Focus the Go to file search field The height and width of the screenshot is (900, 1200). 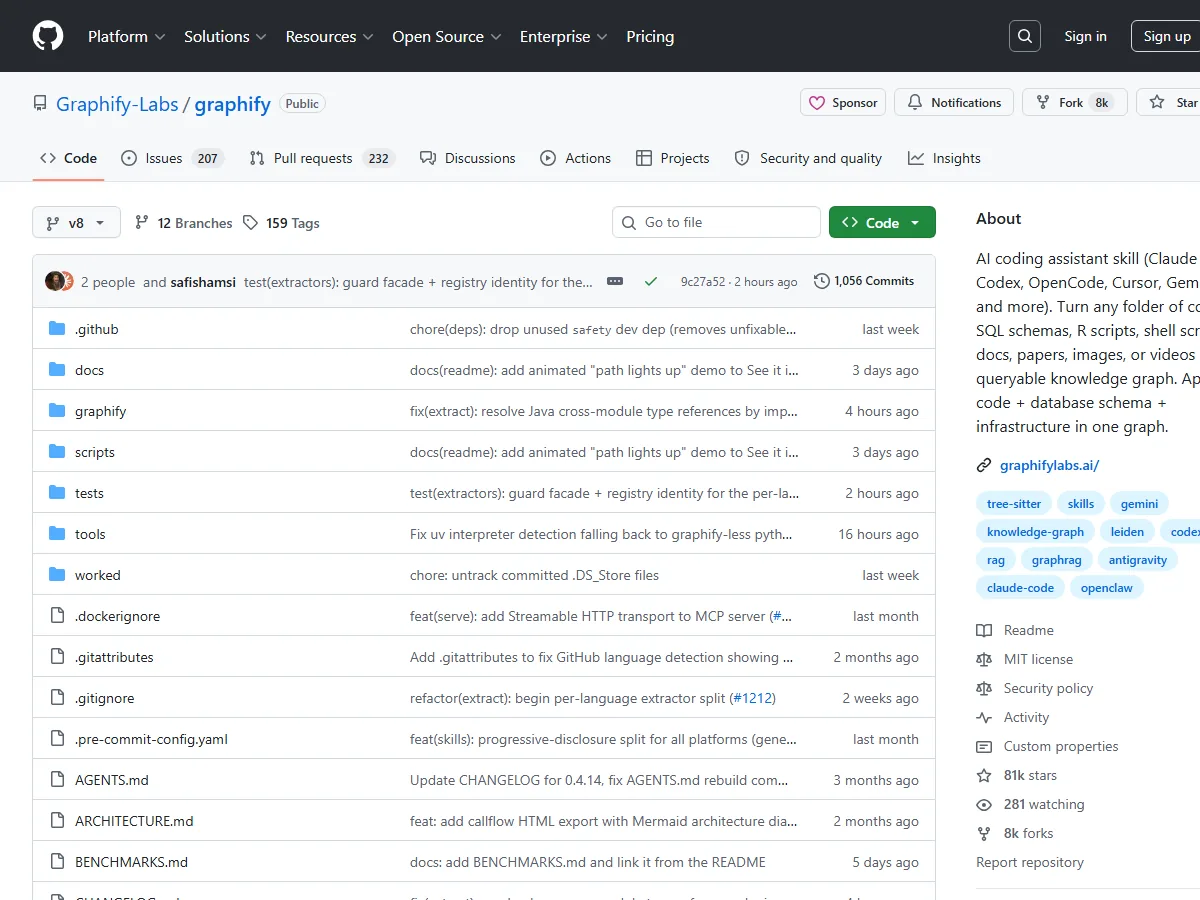coord(716,222)
